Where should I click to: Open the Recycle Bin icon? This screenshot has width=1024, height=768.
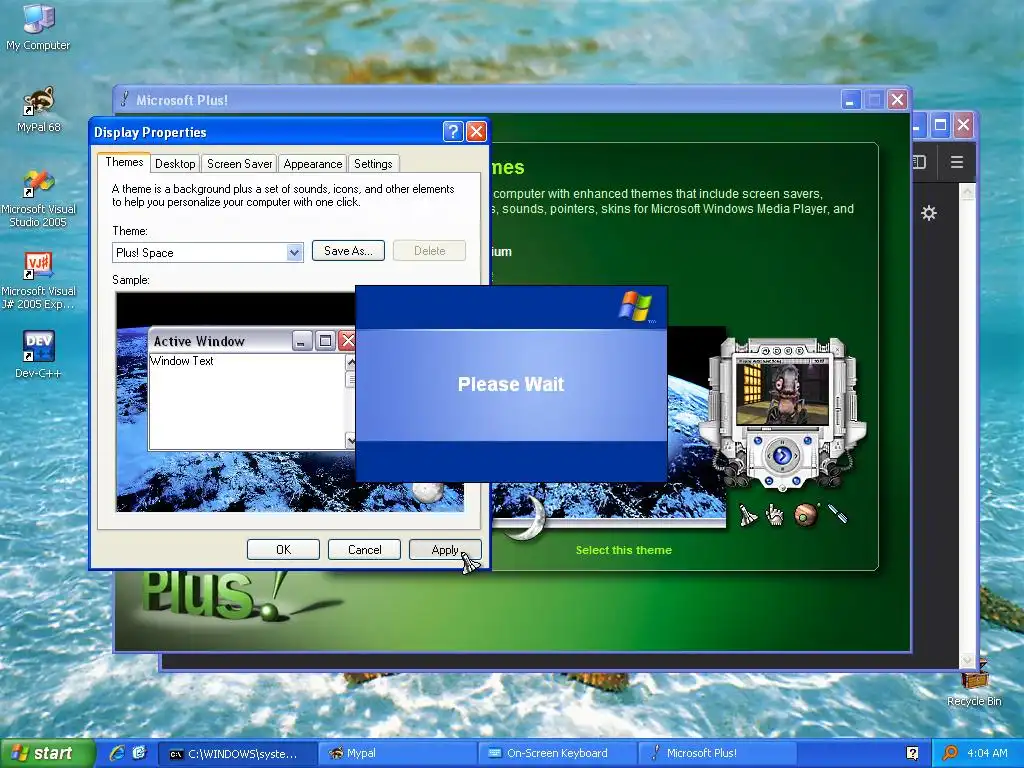[974, 682]
